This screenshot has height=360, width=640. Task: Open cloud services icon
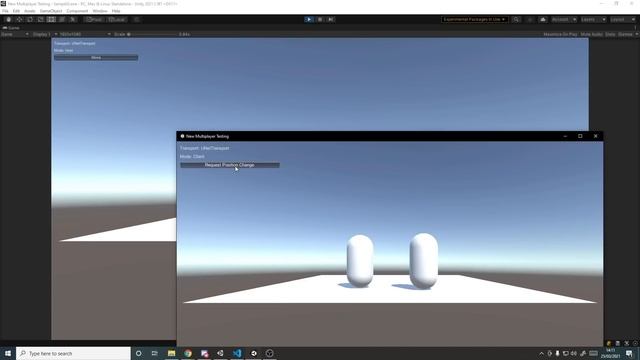tap(543, 20)
